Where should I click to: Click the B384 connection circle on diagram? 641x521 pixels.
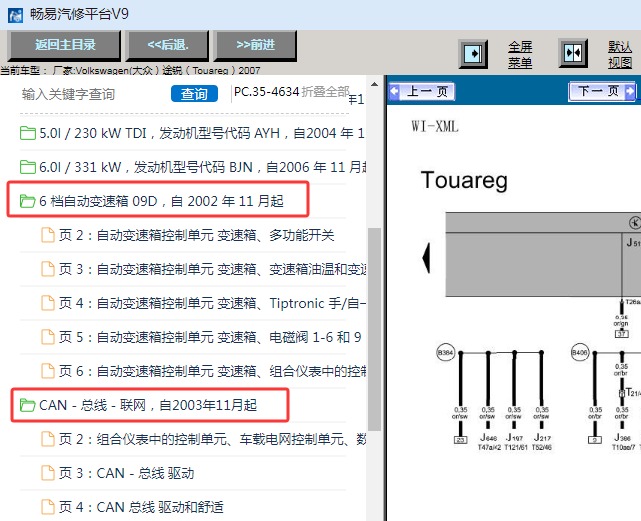click(x=446, y=353)
